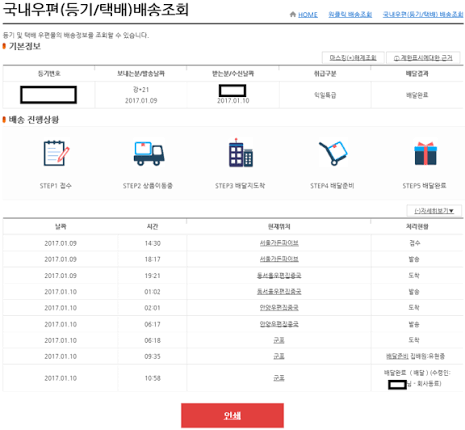Click the 18:17 time cell
Viewport: 465px width, 430px height.
(152, 259)
